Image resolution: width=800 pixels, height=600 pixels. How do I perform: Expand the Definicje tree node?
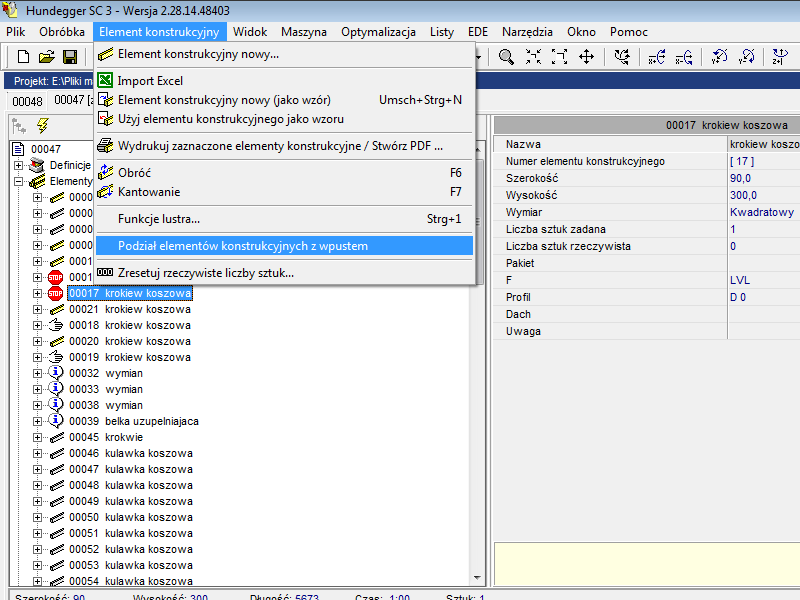tap(18, 165)
